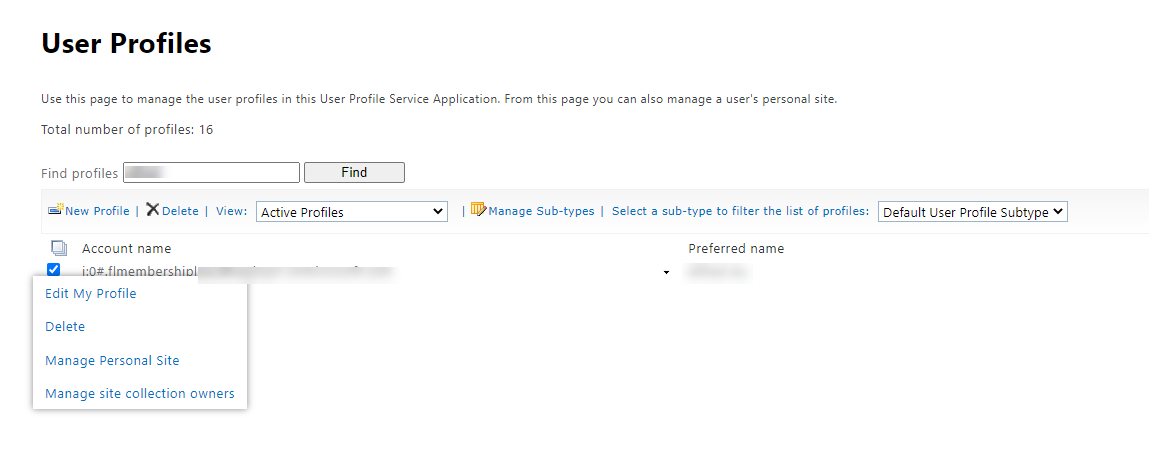Click the Manage Sub-types icon

478,210
